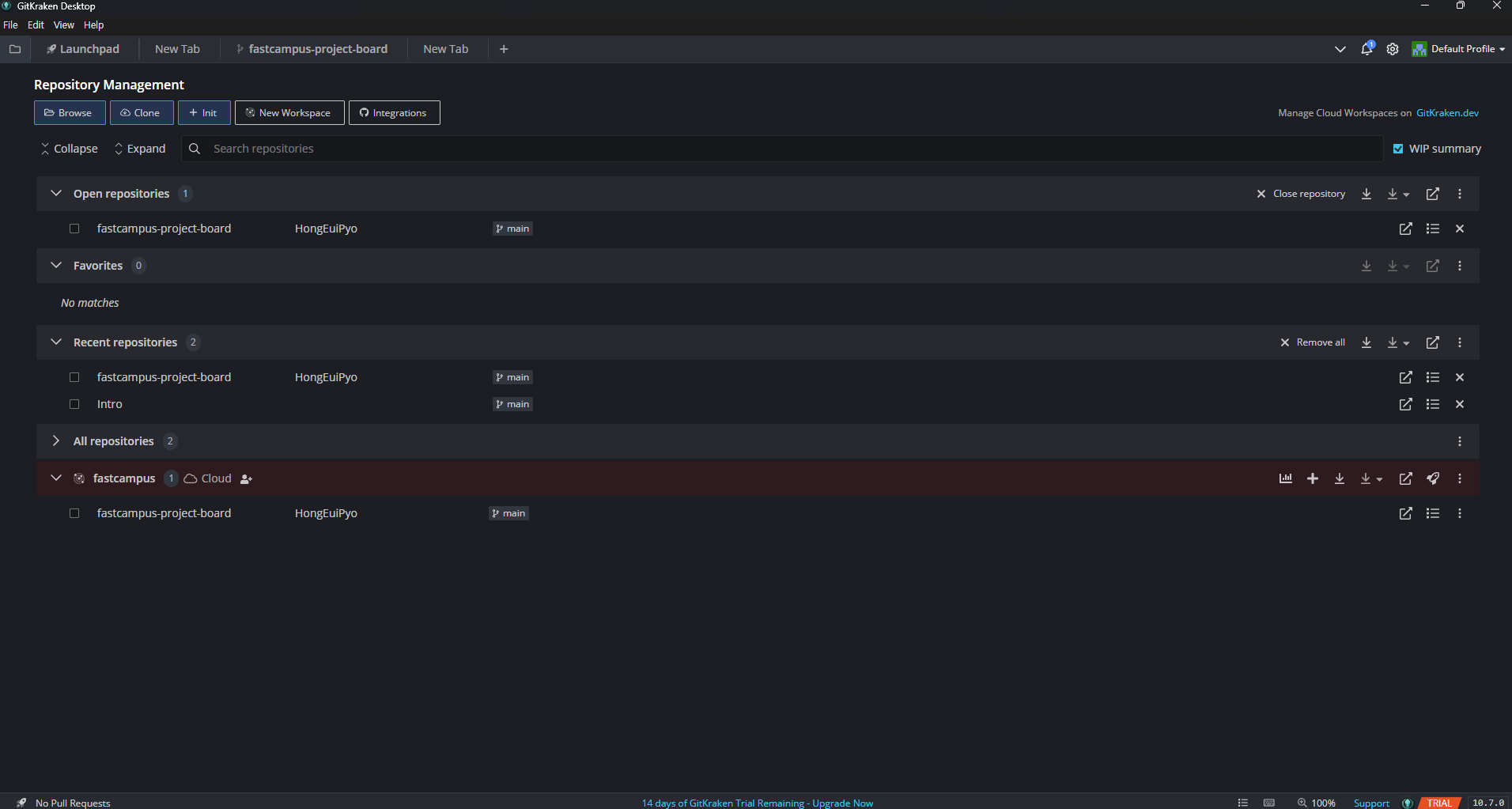The width and height of the screenshot is (1512, 809).
Task: Check fastcampus-project-board under Open repositories
Action: pos(74,229)
